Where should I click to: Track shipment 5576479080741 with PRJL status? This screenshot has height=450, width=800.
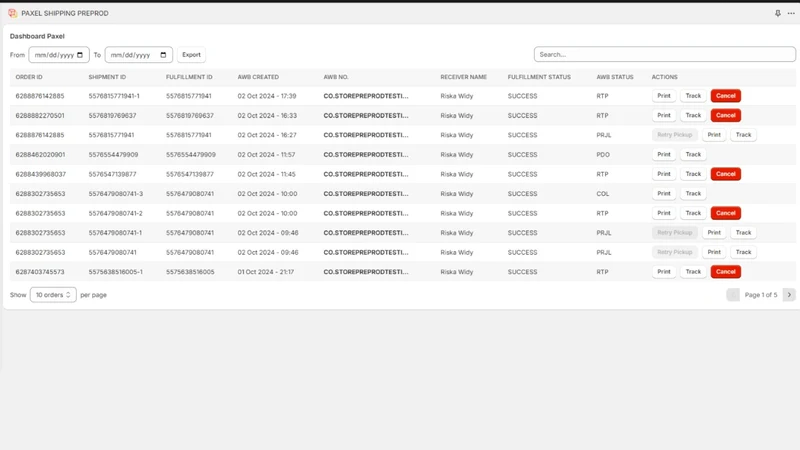pyautogui.click(x=743, y=252)
